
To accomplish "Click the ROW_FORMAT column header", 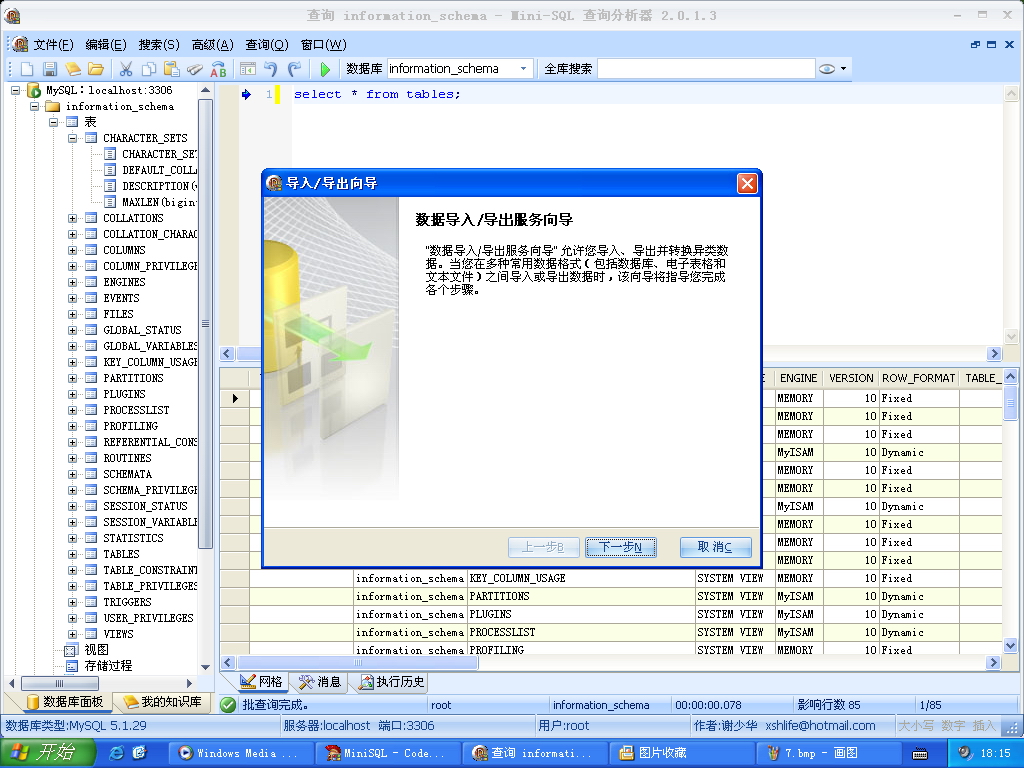I will point(919,378).
